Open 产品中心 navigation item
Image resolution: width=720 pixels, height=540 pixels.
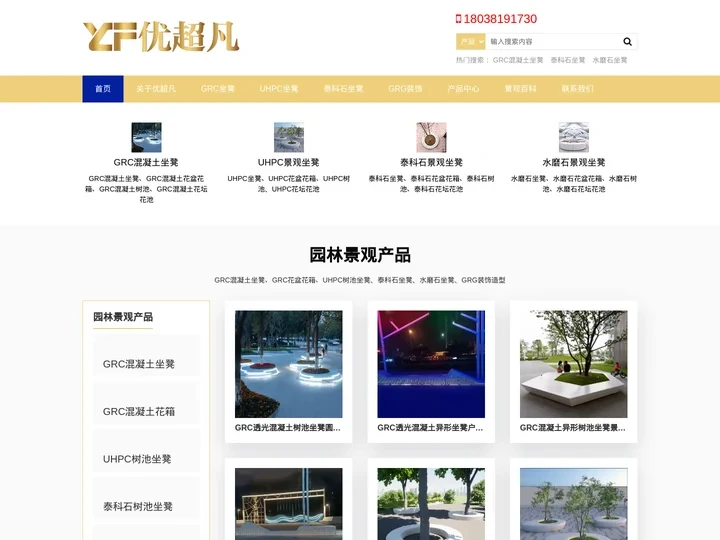[463, 89]
